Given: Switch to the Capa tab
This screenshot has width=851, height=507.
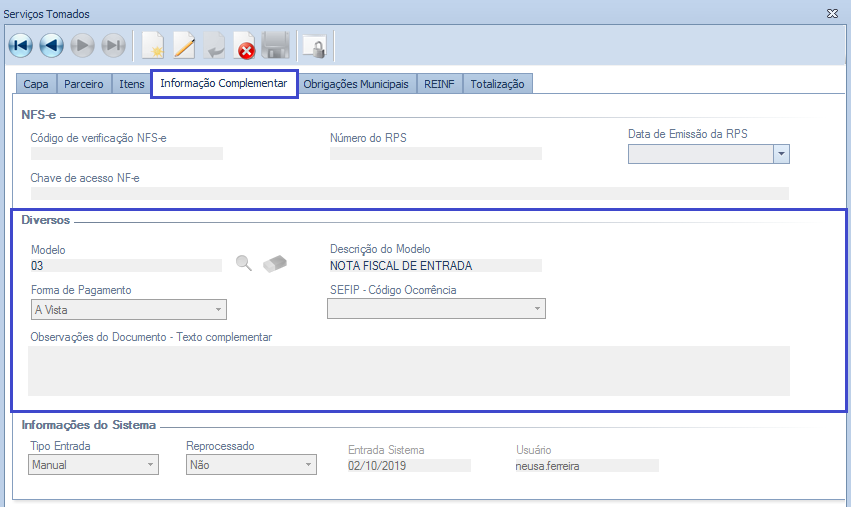Looking at the screenshot, I should (36, 85).
